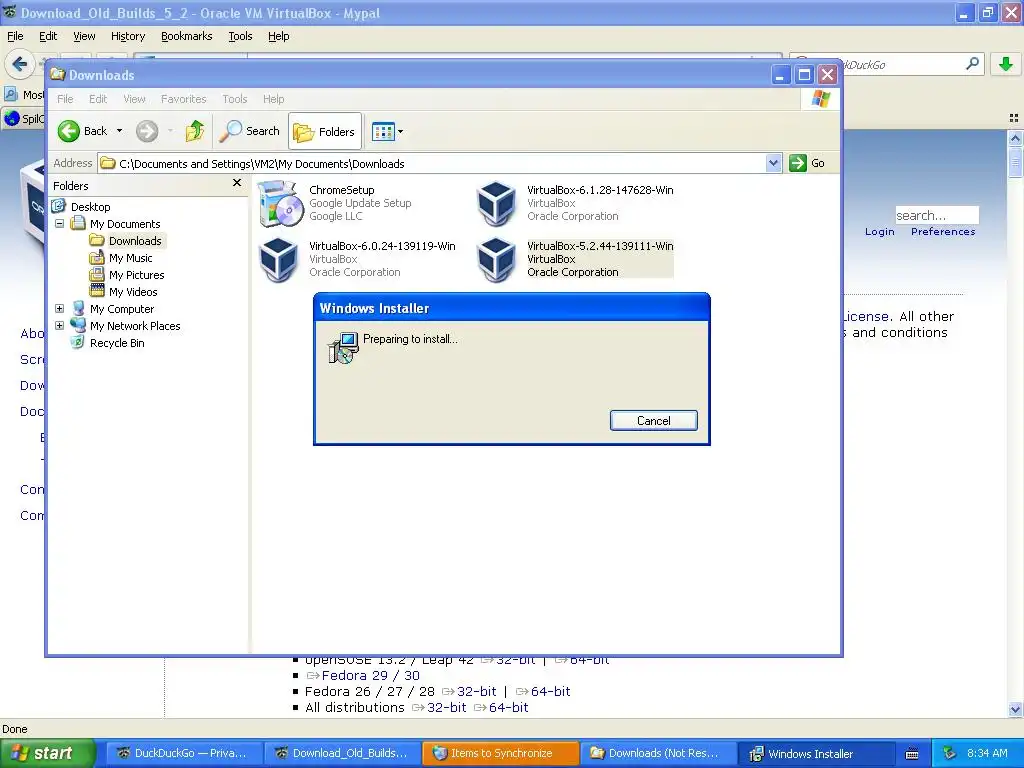1024x768 pixels.
Task: Click the Login link on VirtualBox page
Action: (x=880, y=231)
